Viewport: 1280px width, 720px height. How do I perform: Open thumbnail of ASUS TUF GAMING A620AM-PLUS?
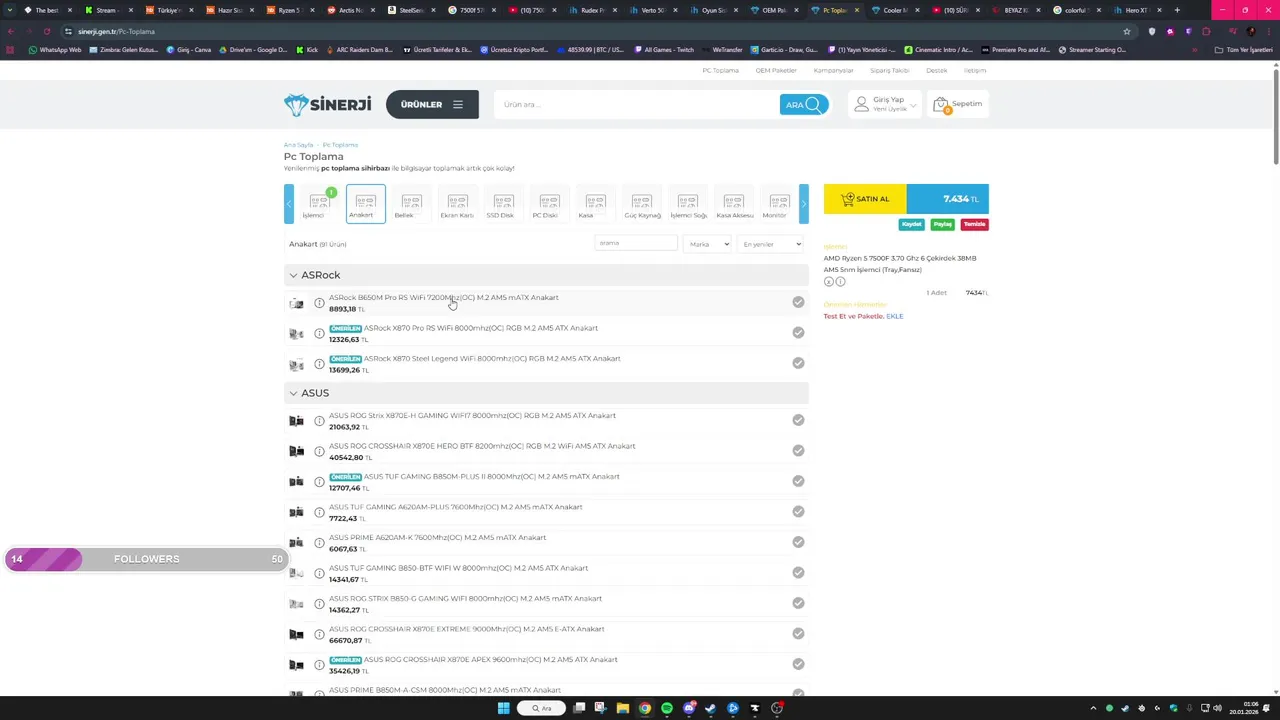point(296,512)
